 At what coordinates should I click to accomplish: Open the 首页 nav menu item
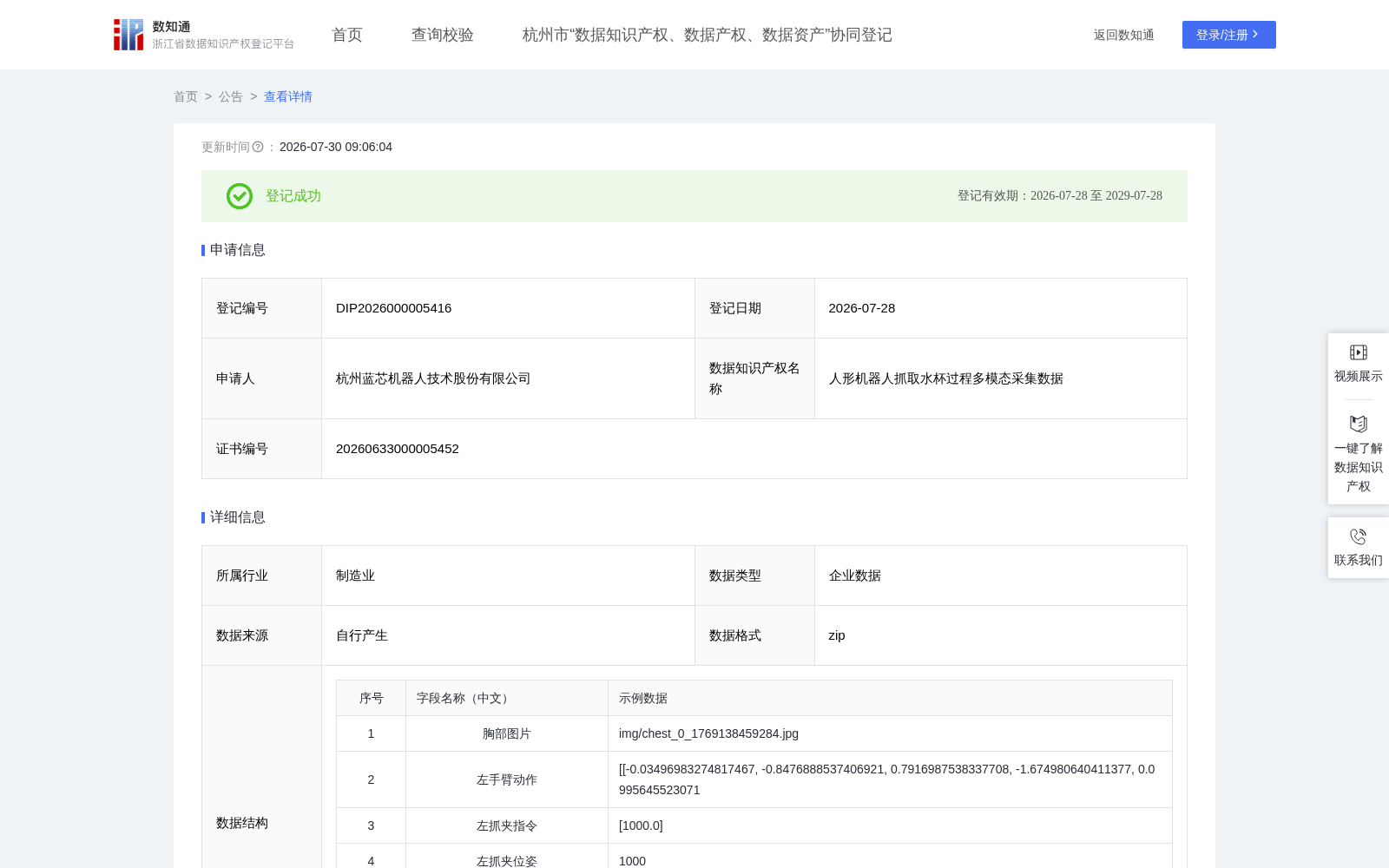tap(347, 35)
